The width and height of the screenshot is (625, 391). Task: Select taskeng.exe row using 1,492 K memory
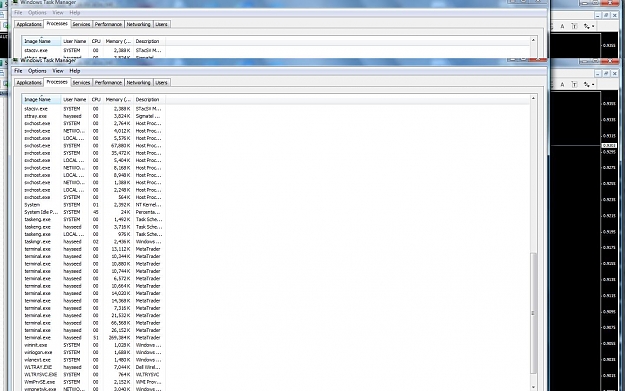(x=94, y=220)
